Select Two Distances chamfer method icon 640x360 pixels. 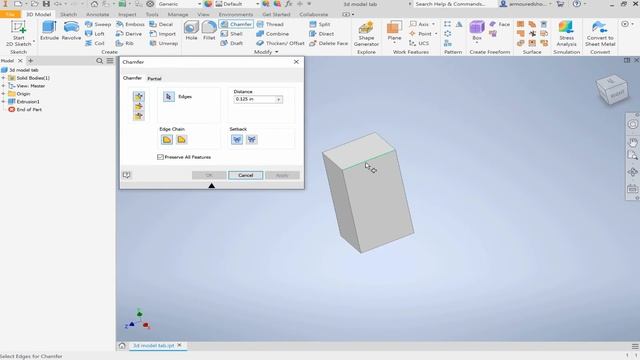pyautogui.click(x=139, y=116)
